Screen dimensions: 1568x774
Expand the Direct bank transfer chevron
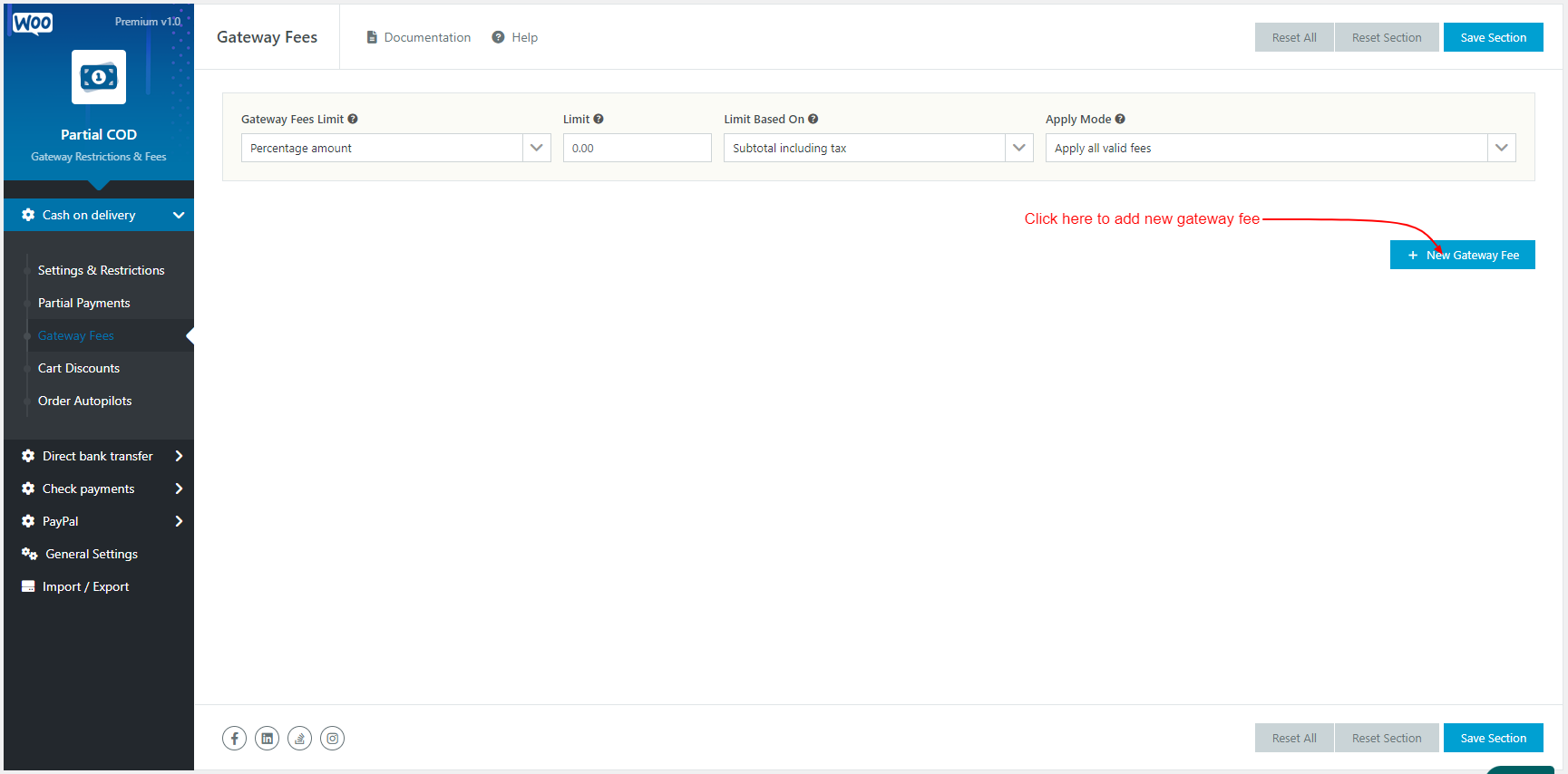pyautogui.click(x=179, y=456)
